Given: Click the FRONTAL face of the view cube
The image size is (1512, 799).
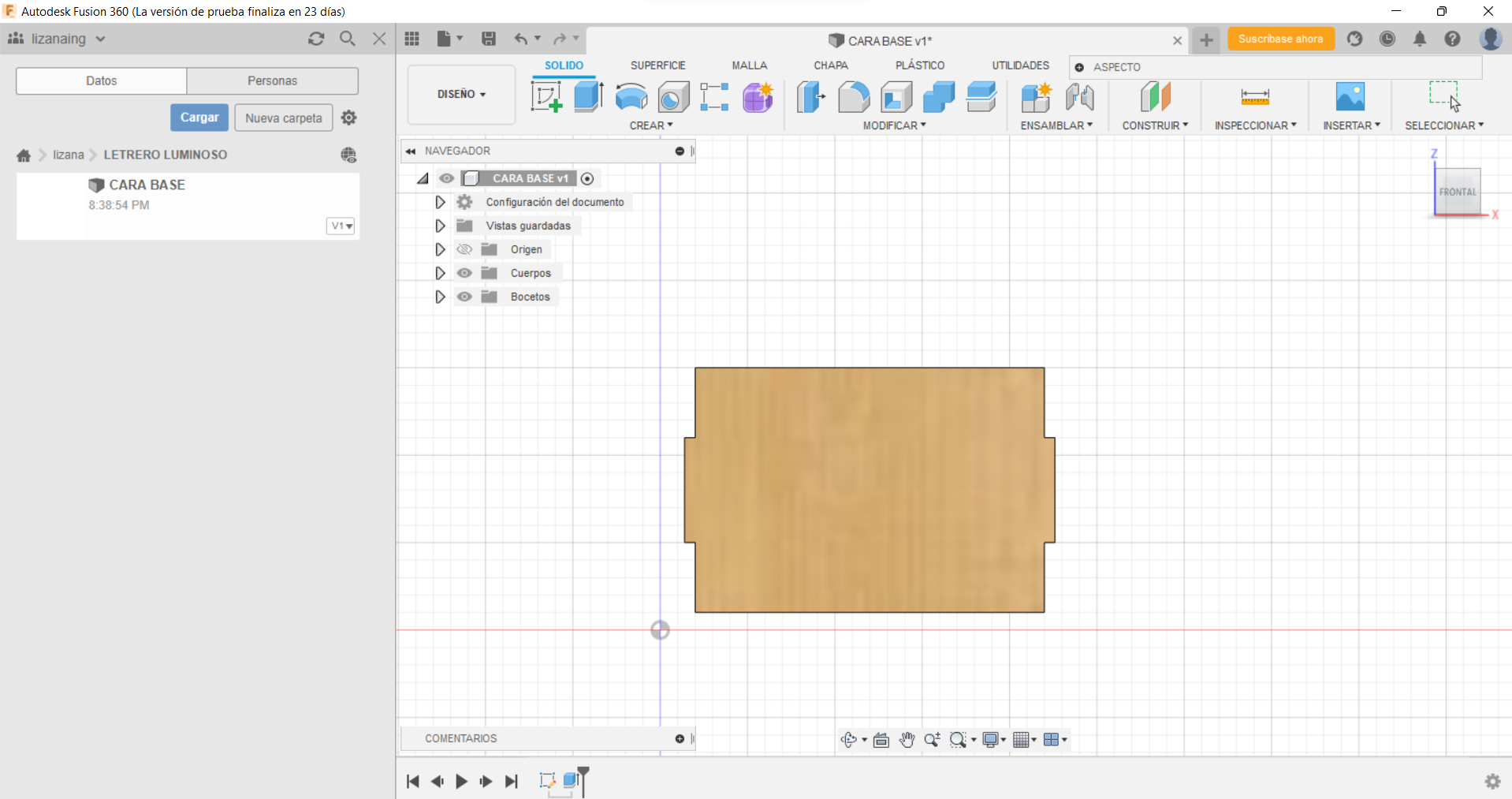Looking at the screenshot, I should [1457, 192].
